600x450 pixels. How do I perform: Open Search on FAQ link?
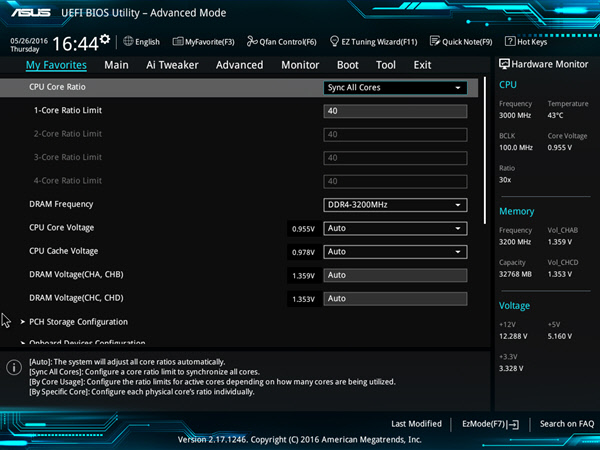coord(567,424)
